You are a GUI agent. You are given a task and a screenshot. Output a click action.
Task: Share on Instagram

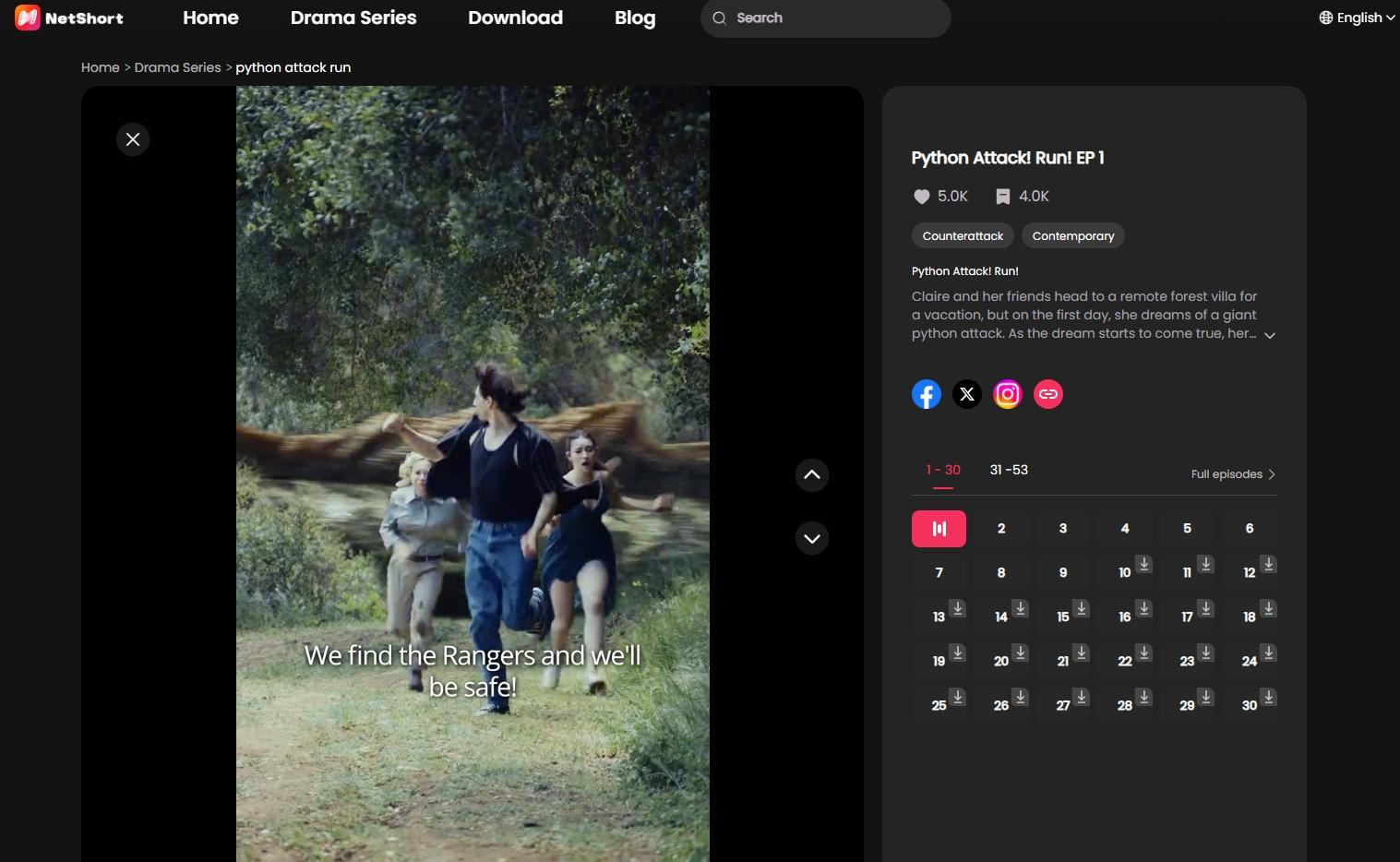pos(1008,394)
